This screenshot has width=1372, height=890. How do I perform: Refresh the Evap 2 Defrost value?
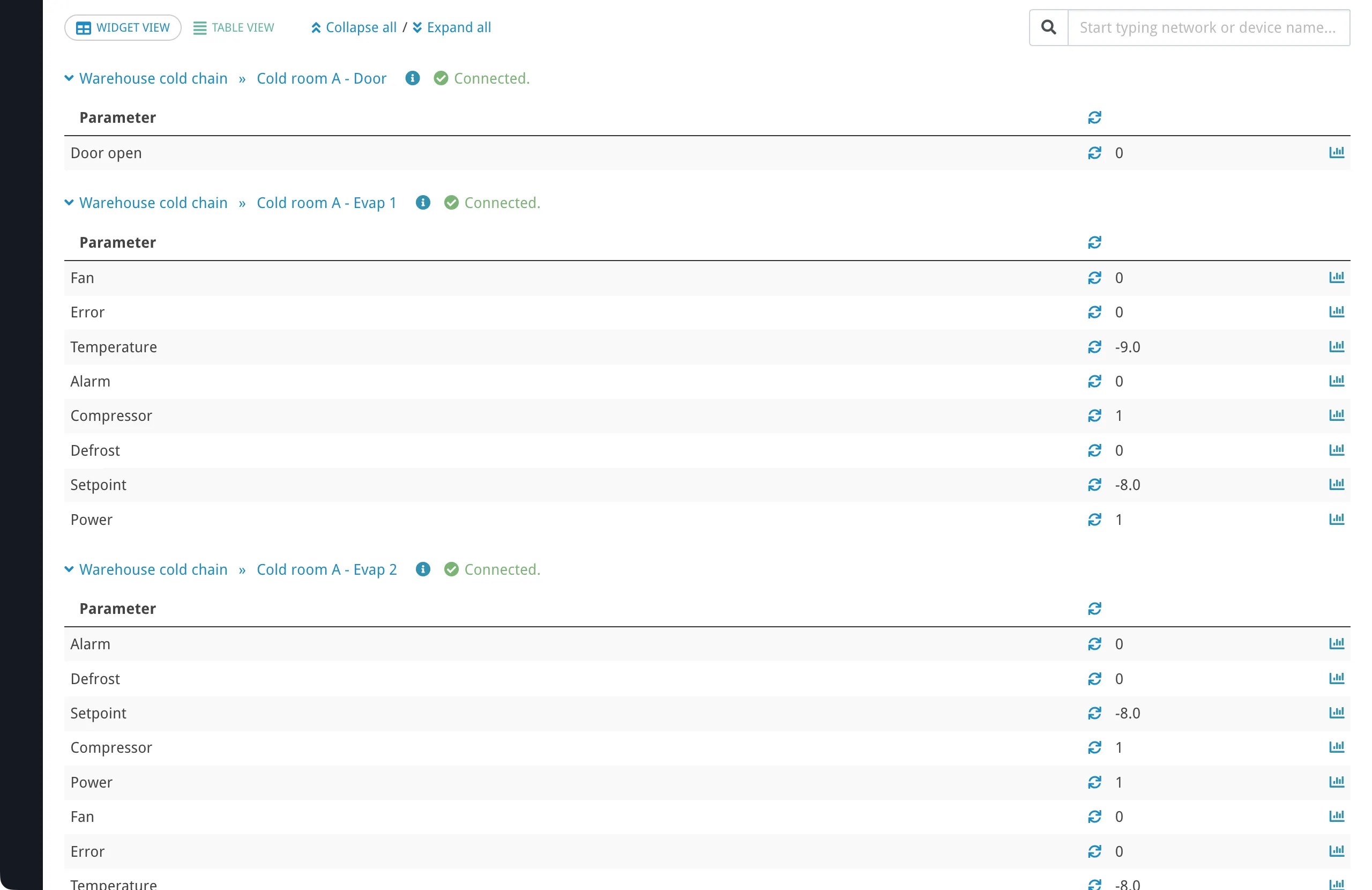coord(1094,678)
